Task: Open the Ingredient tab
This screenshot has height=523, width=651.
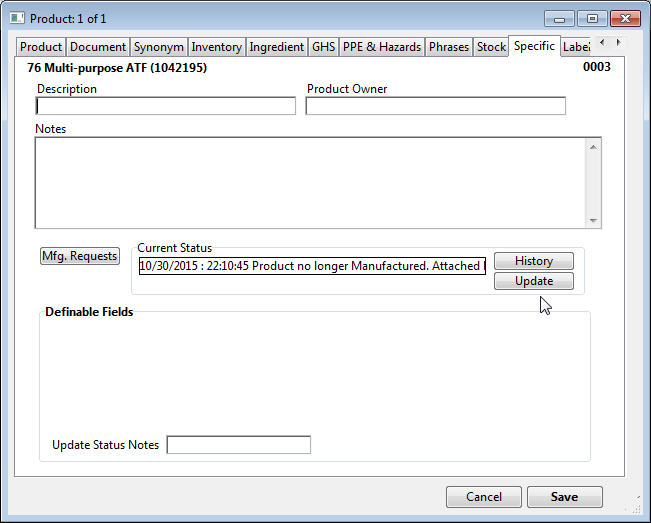Action: (277, 47)
